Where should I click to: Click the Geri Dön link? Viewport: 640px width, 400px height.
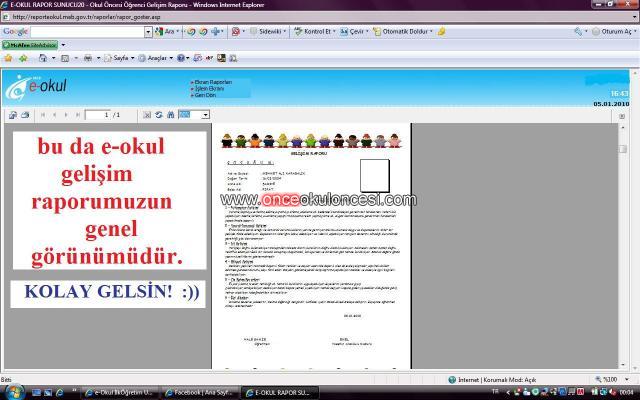click(207, 96)
